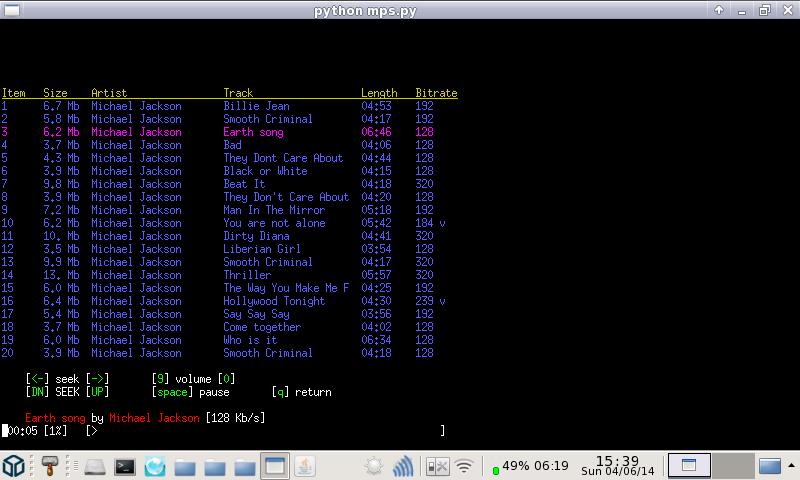
Task: Expand the small up arrow at taskbar end
Action: click(791, 465)
